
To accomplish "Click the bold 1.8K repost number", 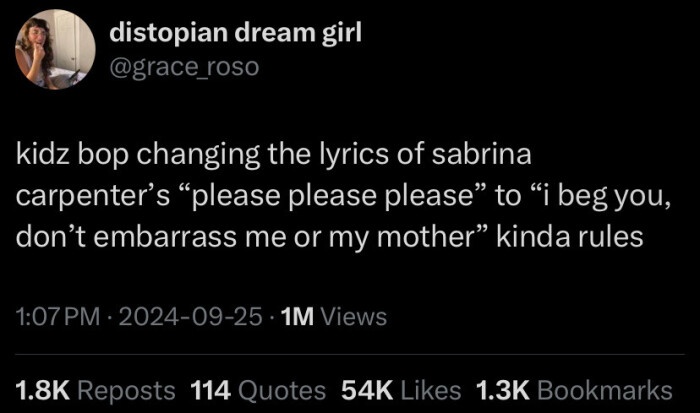I will tap(42, 389).
